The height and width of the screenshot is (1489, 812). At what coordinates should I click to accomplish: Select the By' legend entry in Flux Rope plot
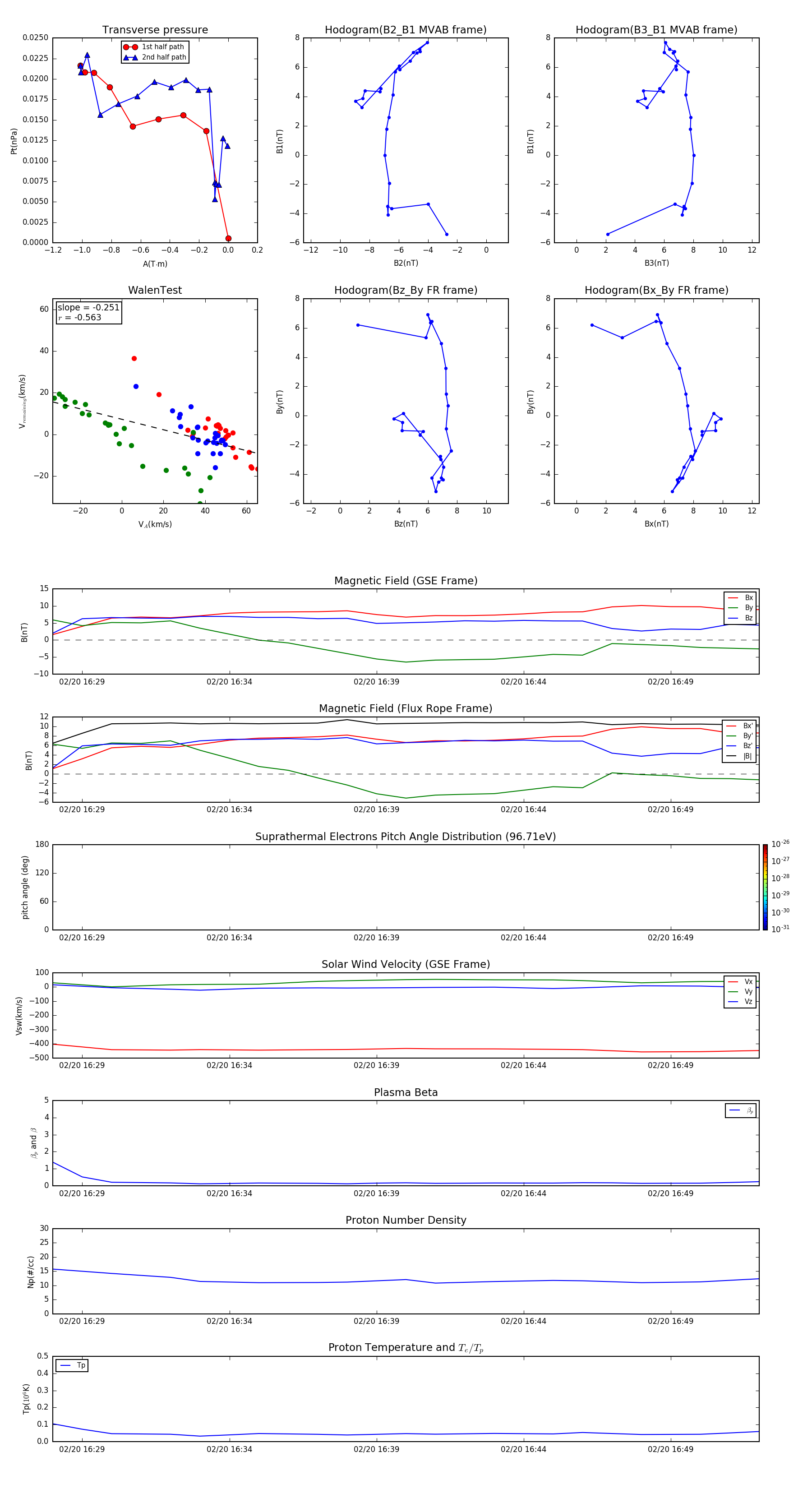tap(740, 736)
